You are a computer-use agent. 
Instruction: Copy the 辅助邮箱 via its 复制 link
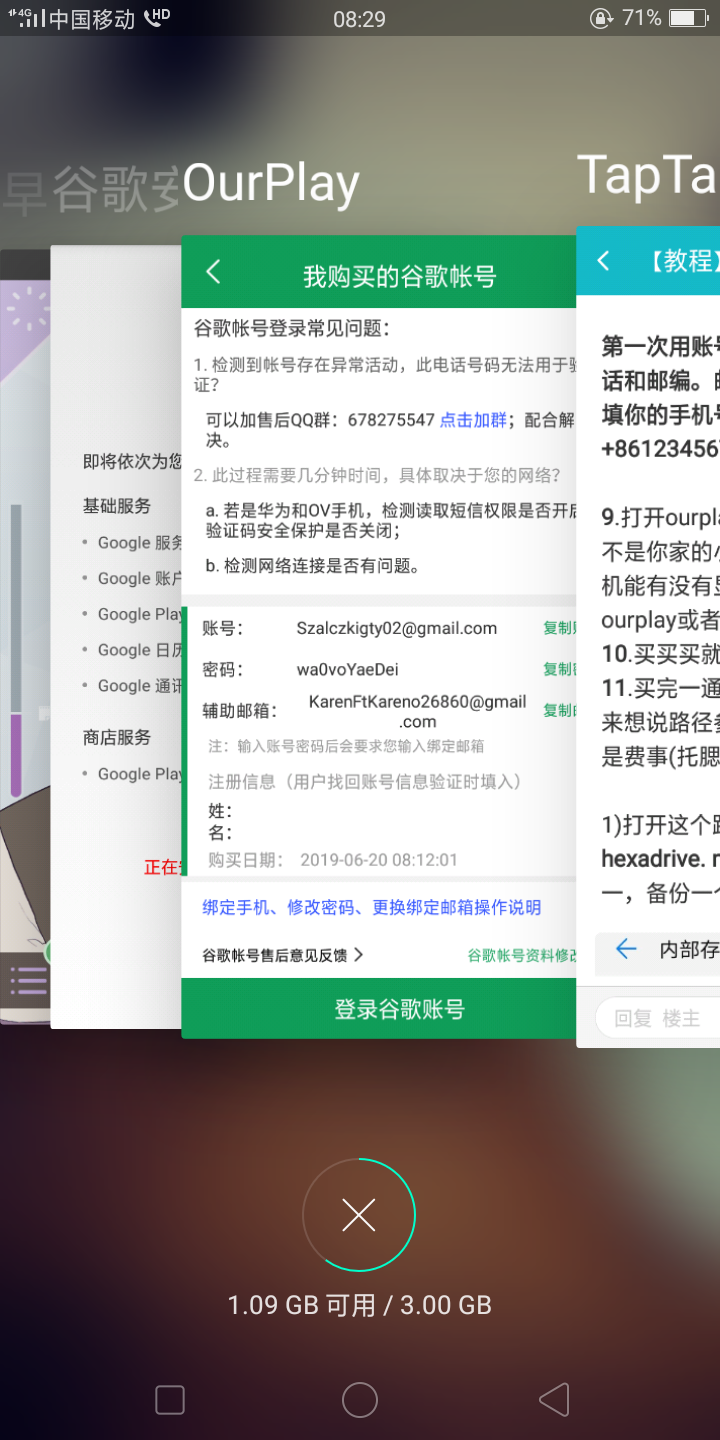click(x=560, y=710)
